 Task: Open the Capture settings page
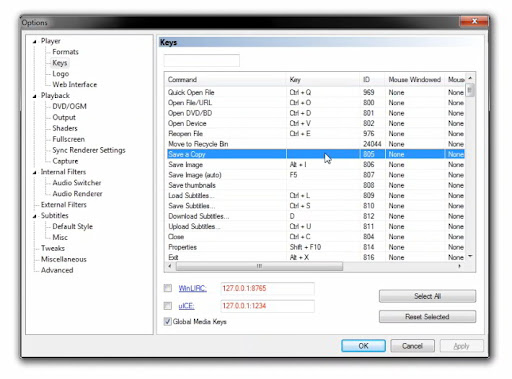coord(65,161)
